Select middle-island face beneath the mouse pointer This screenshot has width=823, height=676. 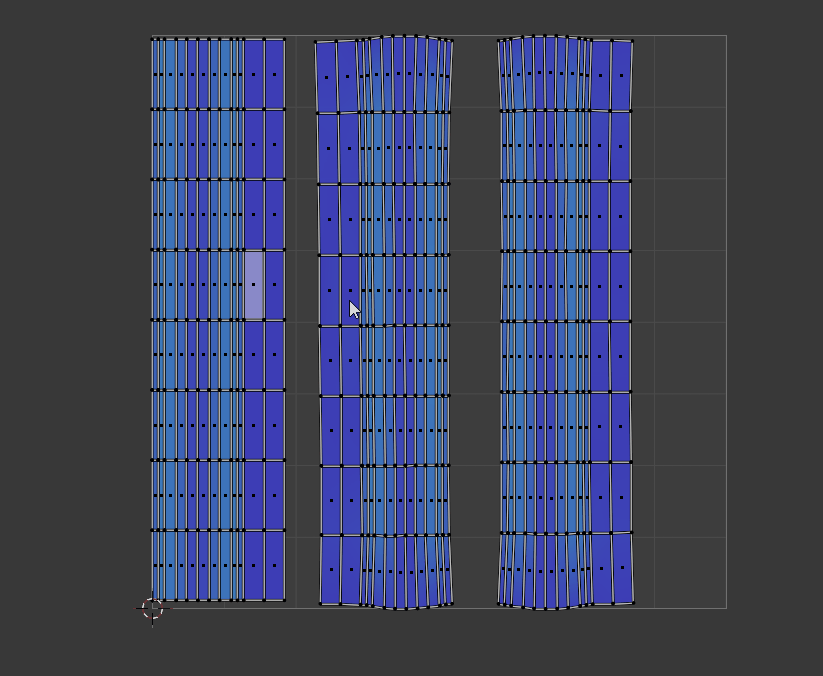pos(351,291)
